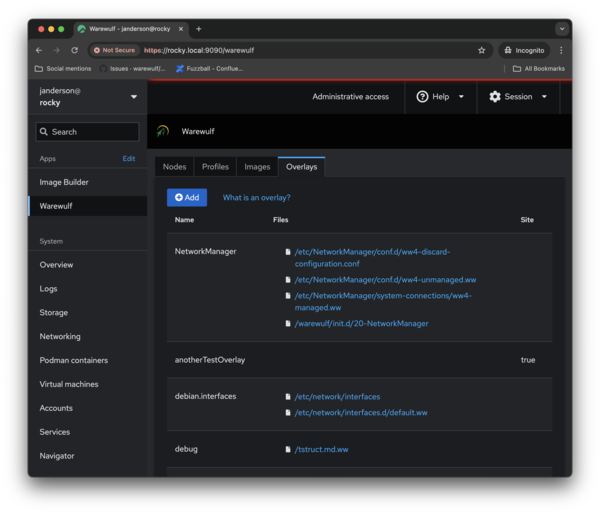Open the All Bookmarks folder
The height and width of the screenshot is (514, 600).
539,69
